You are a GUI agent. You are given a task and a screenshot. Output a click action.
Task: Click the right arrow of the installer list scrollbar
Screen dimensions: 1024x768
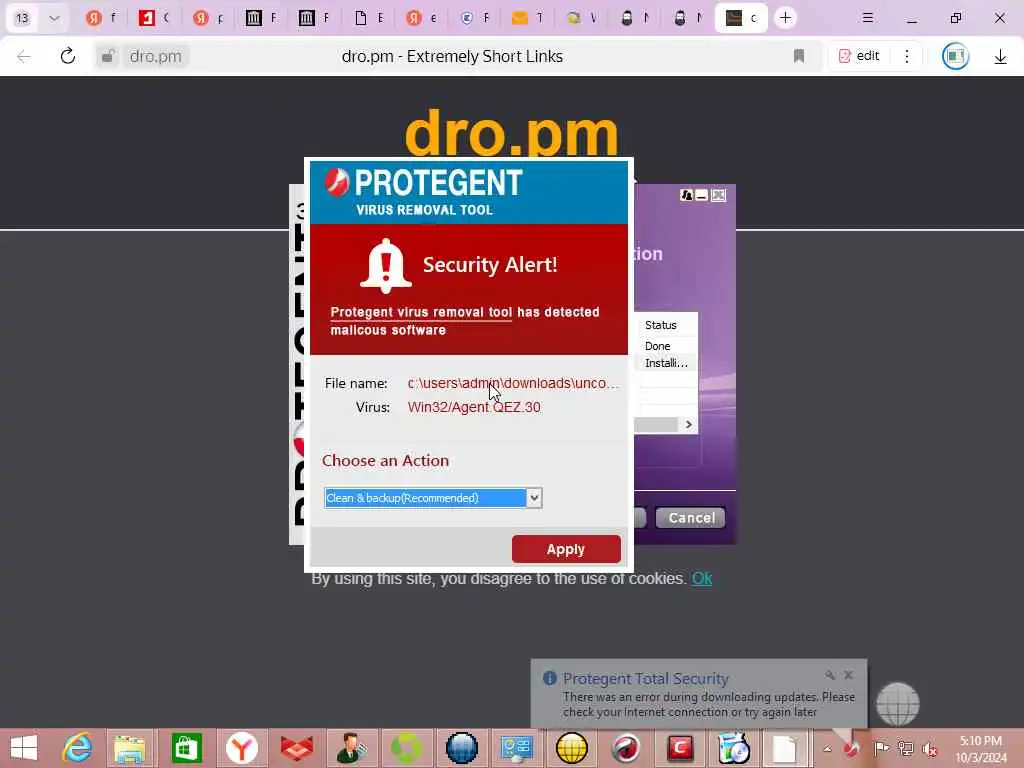688,424
